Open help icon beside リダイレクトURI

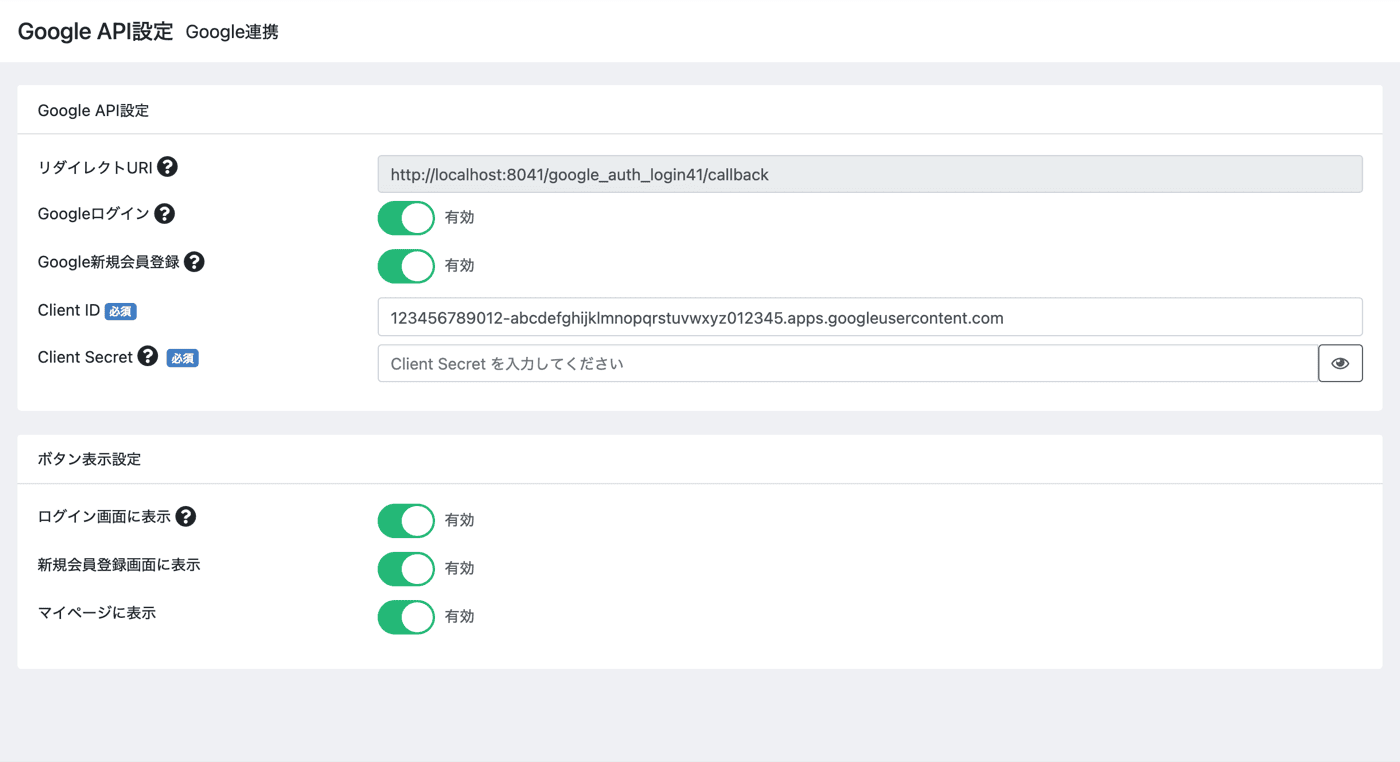pyautogui.click(x=168, y=167)
